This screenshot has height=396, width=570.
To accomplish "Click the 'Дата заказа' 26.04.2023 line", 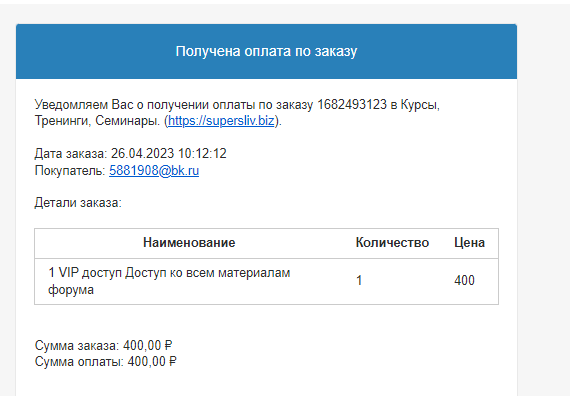I will pos(131,153).
